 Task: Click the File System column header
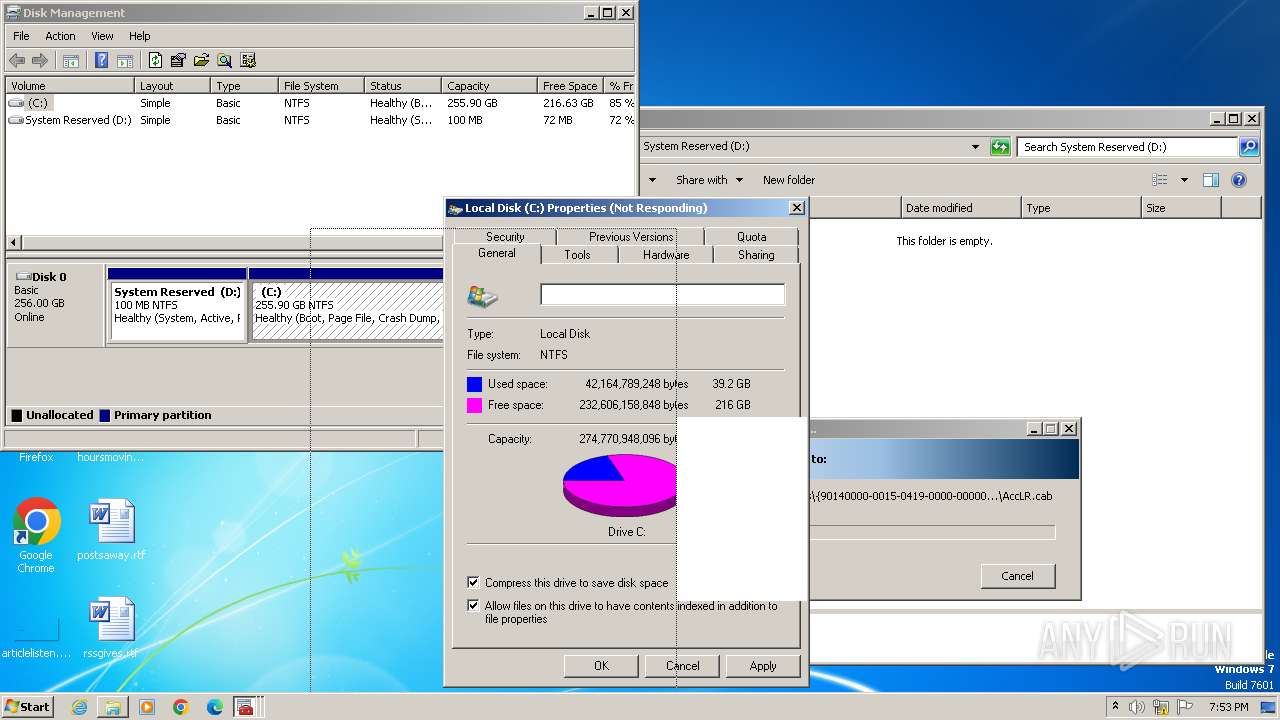coord(321,86)
